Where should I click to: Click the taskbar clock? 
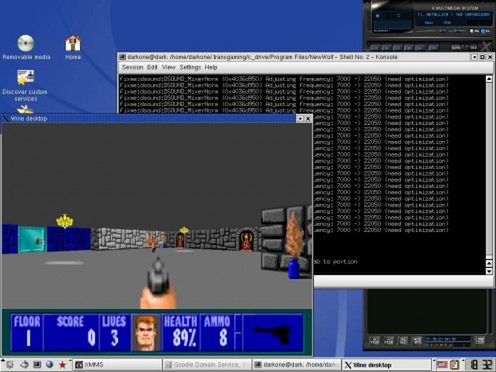coord(481,365)
